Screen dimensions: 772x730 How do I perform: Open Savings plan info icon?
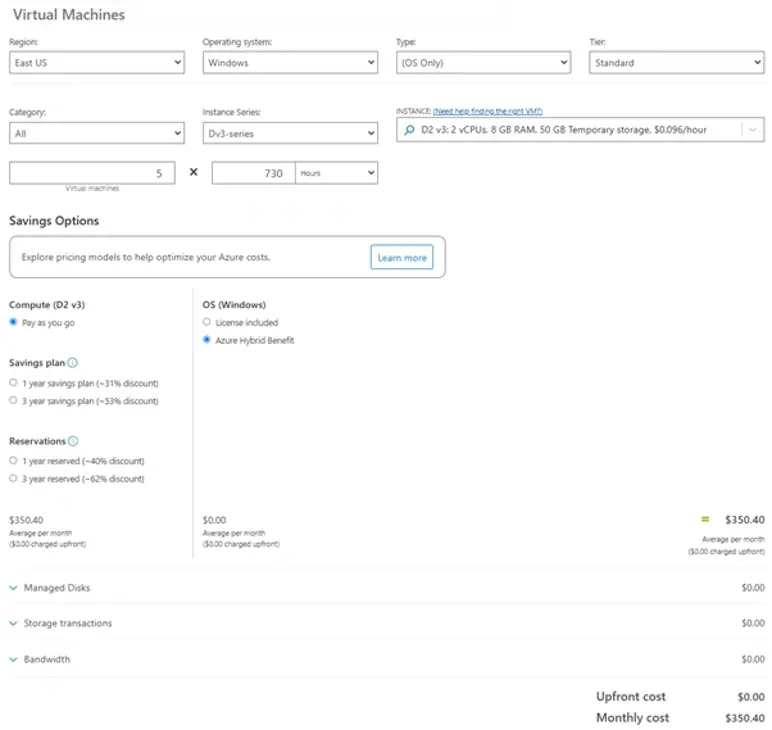(72, 363)
